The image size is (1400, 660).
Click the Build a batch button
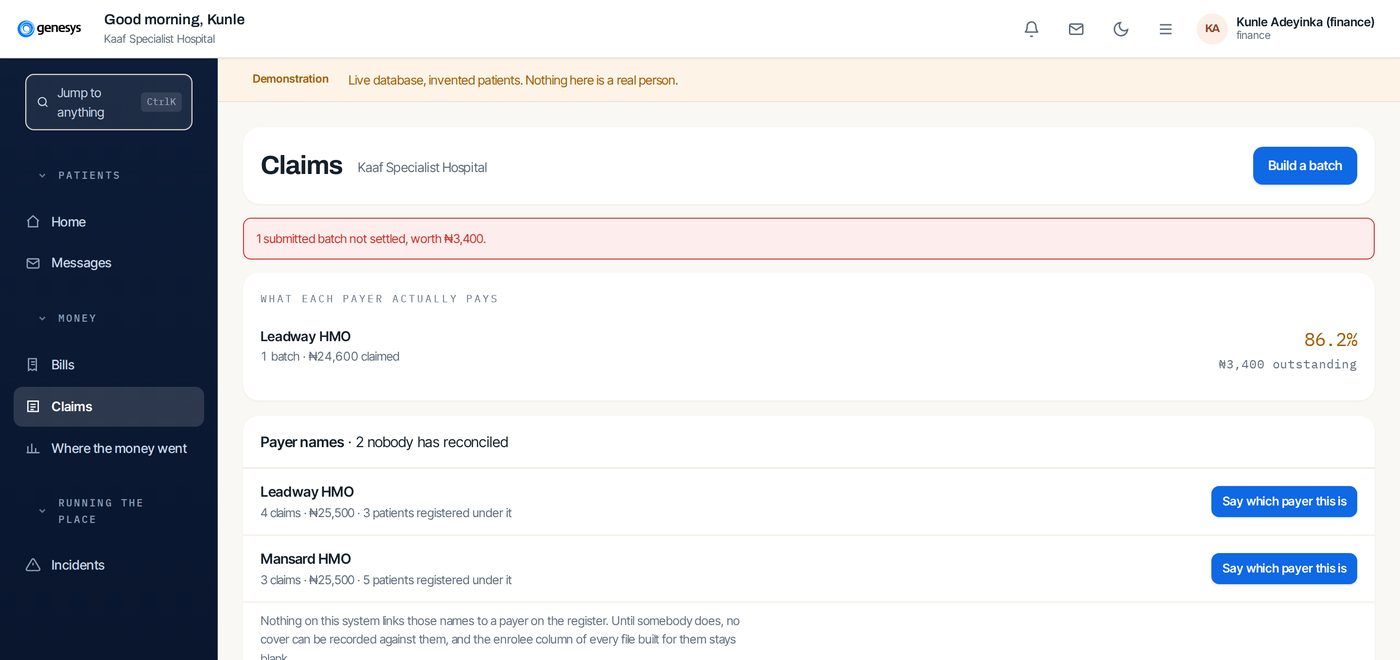[1305, 166]
